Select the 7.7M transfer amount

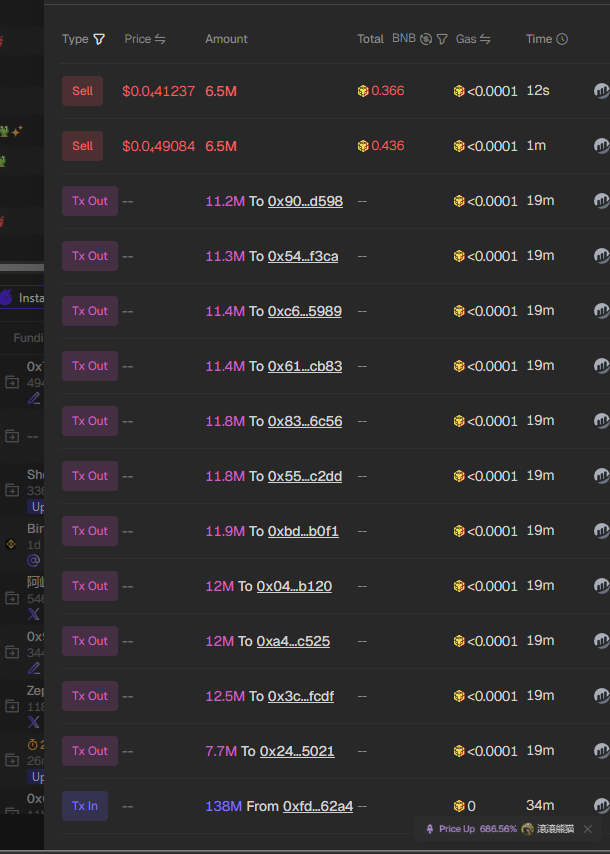point(221,751)
